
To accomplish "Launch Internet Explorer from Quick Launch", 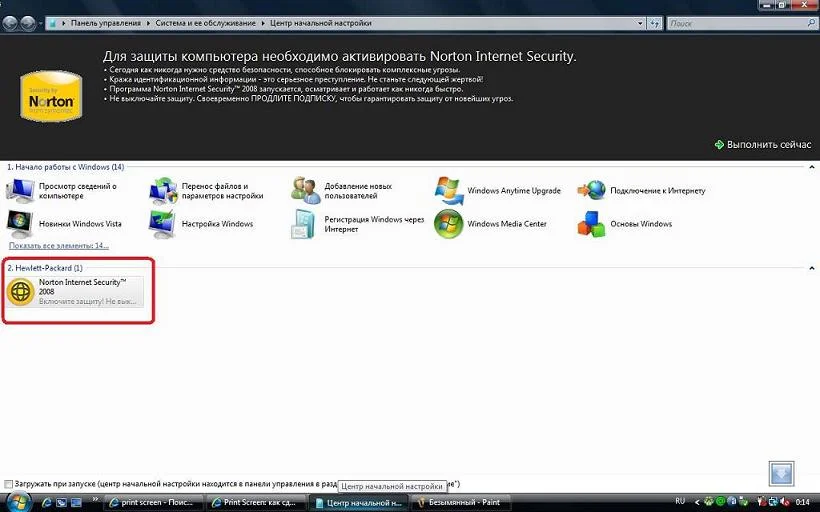I will (47, 503).
